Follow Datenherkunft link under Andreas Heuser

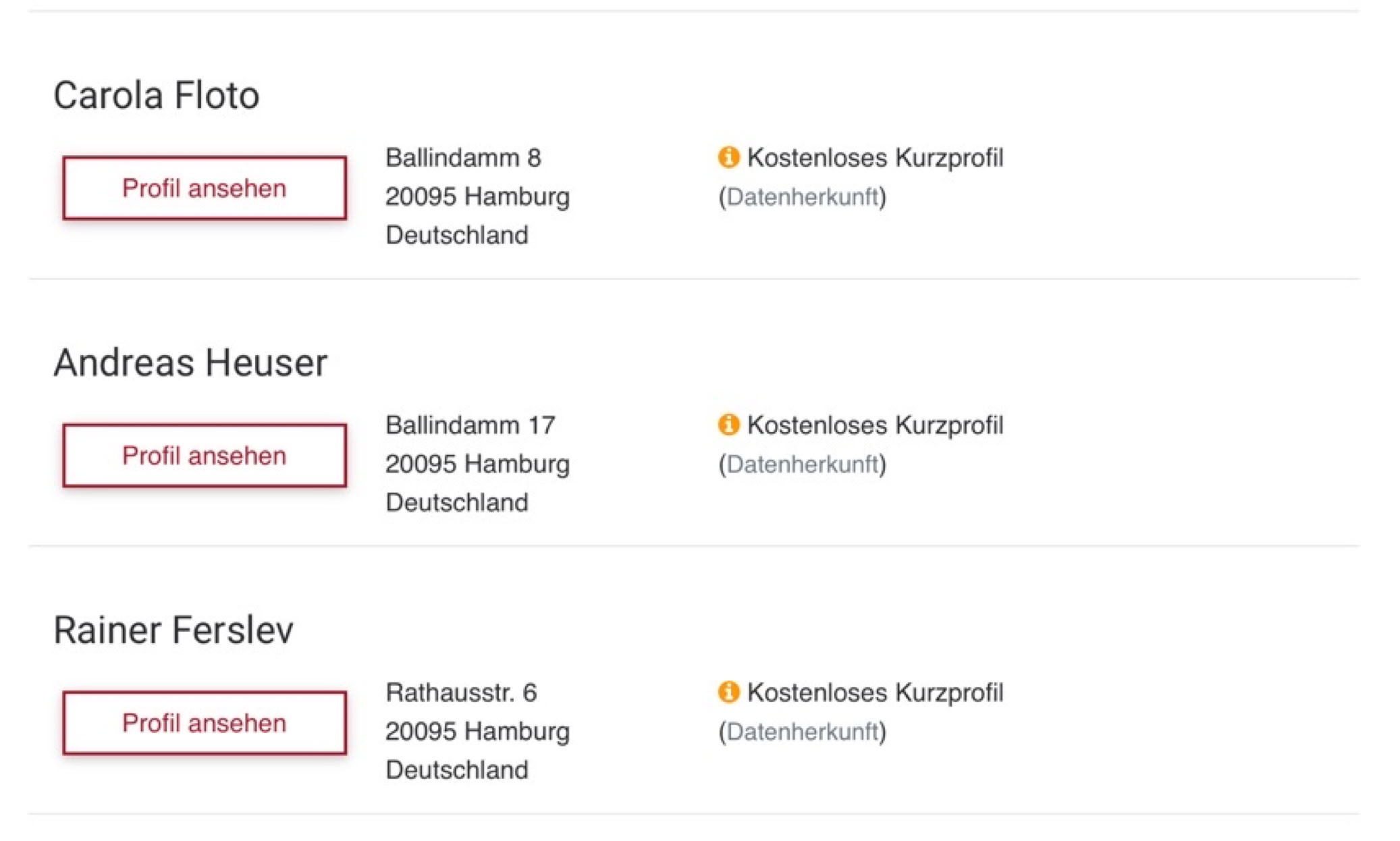802,464
